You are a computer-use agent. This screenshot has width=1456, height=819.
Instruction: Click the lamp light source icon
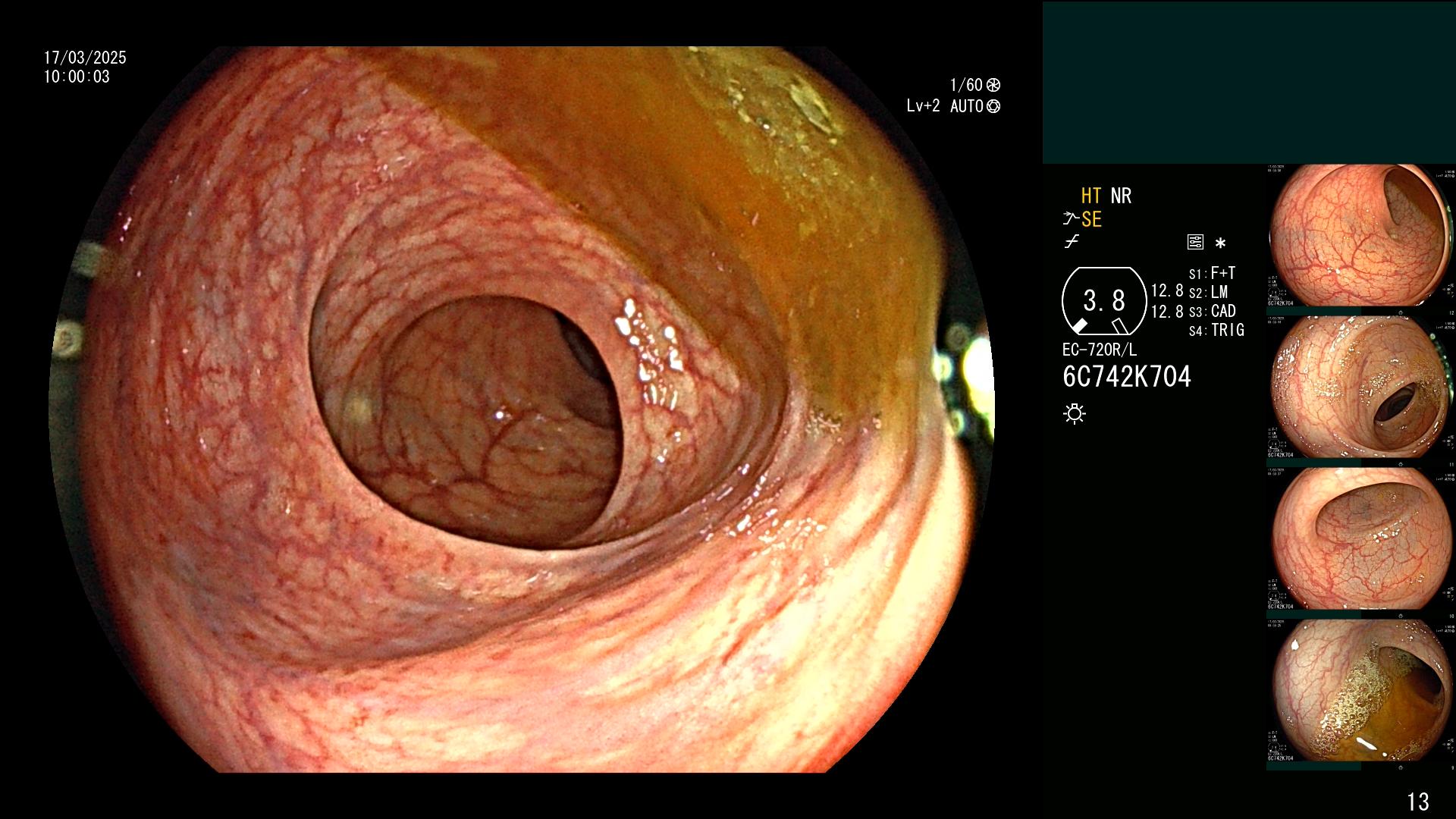[x=1075, y=413]
